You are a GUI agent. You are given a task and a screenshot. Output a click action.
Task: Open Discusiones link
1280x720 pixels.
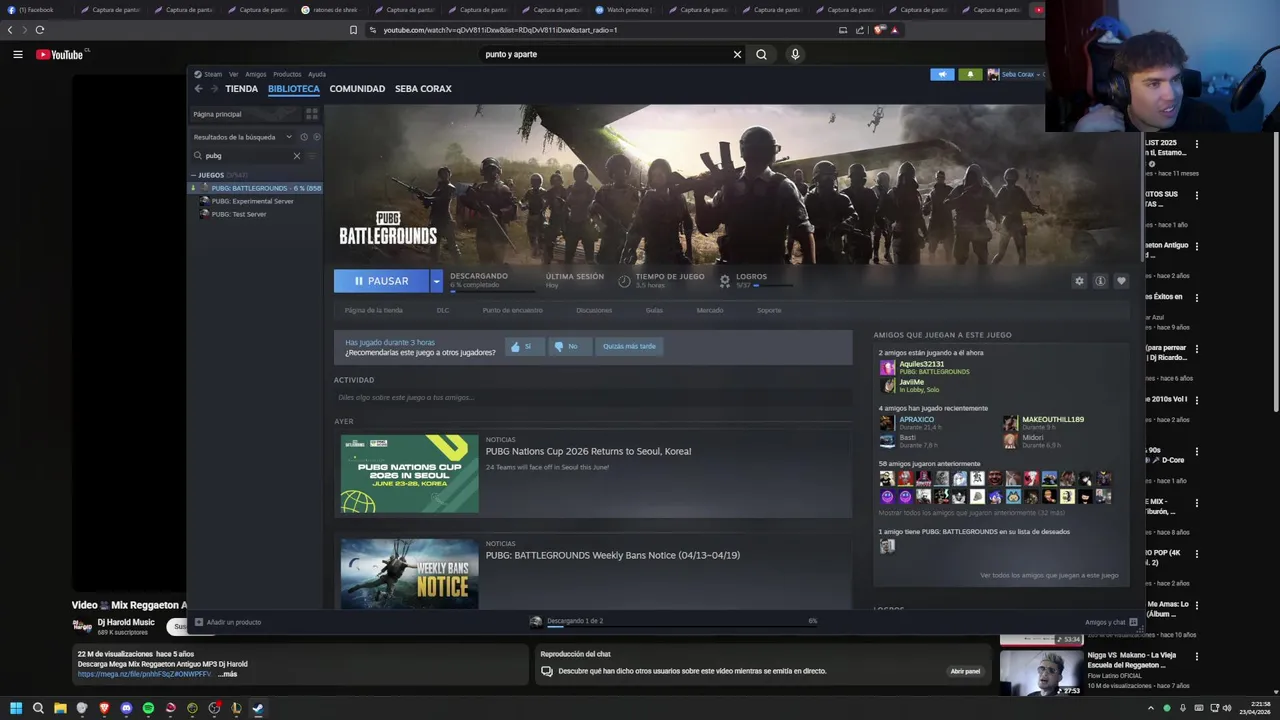(594, 310)
